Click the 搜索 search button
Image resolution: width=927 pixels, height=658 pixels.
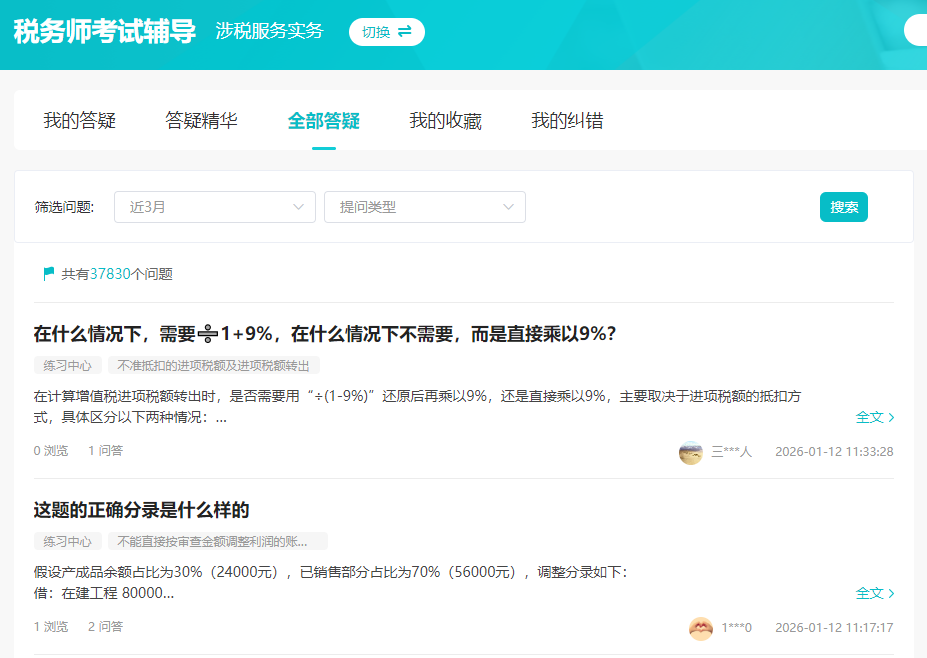point(843,207)
